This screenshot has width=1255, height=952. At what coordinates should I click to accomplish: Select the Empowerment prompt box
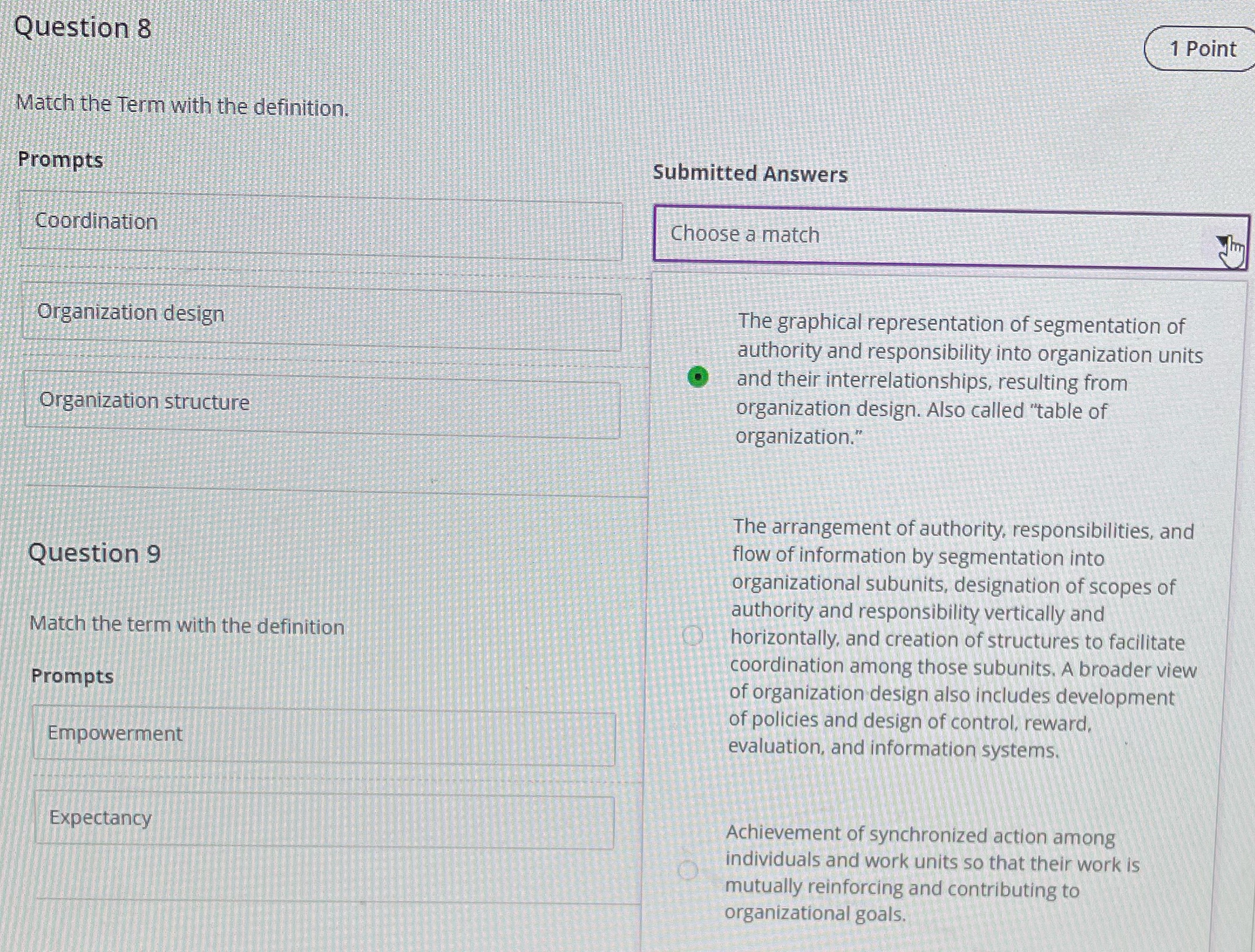324,734
